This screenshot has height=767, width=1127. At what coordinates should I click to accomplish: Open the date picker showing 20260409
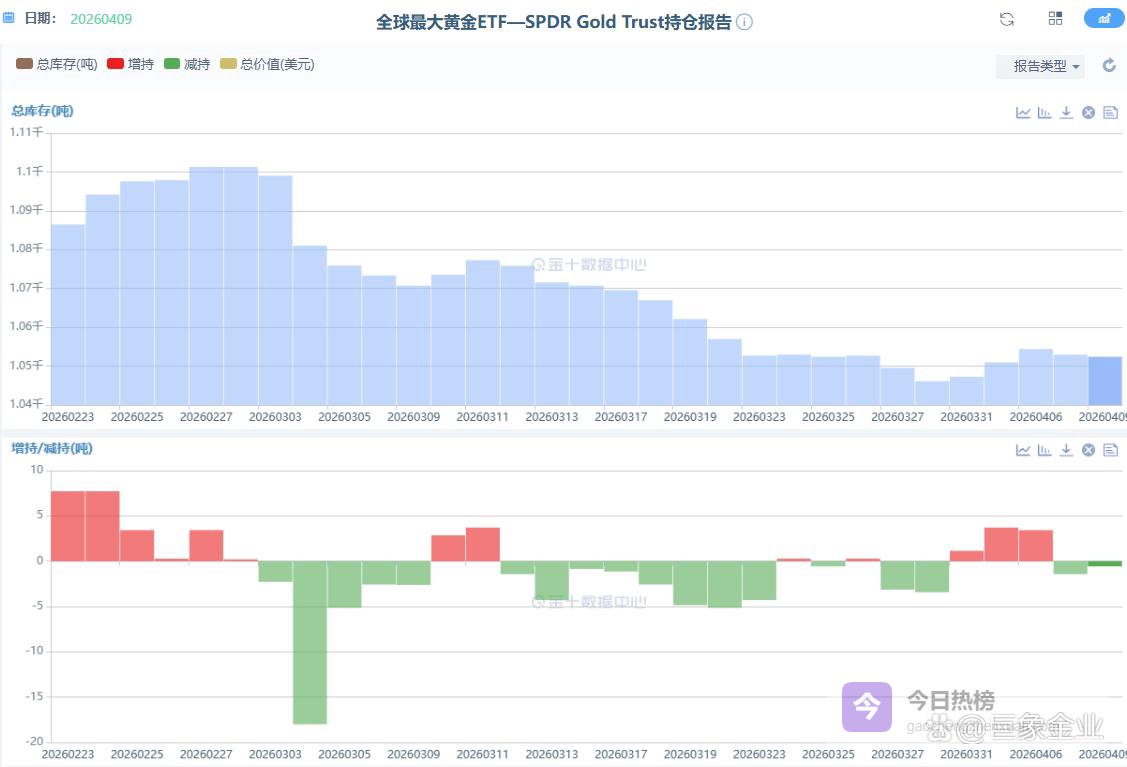tap(101, 19)
